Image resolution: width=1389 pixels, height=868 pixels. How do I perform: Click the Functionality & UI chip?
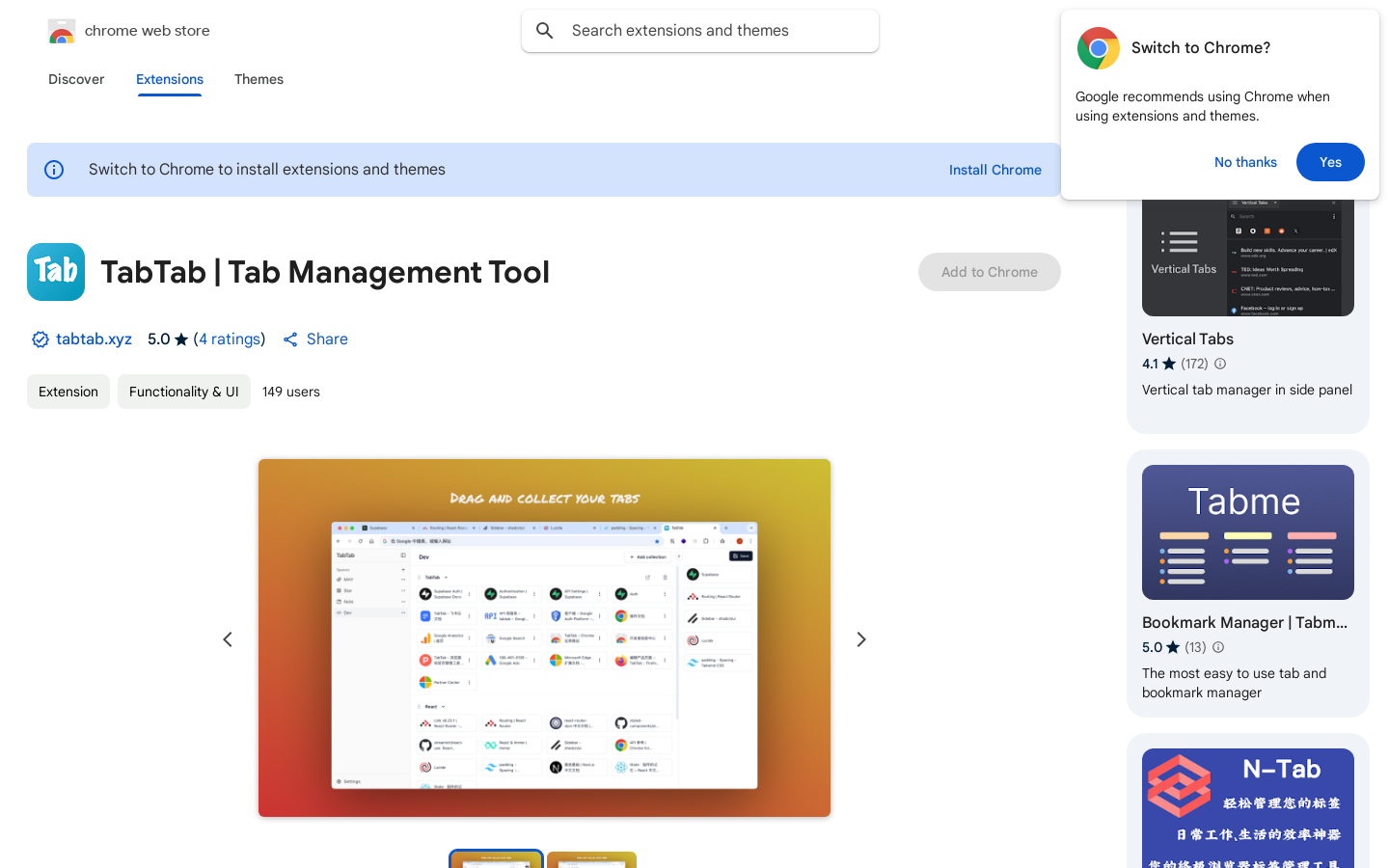click(184, 392)
